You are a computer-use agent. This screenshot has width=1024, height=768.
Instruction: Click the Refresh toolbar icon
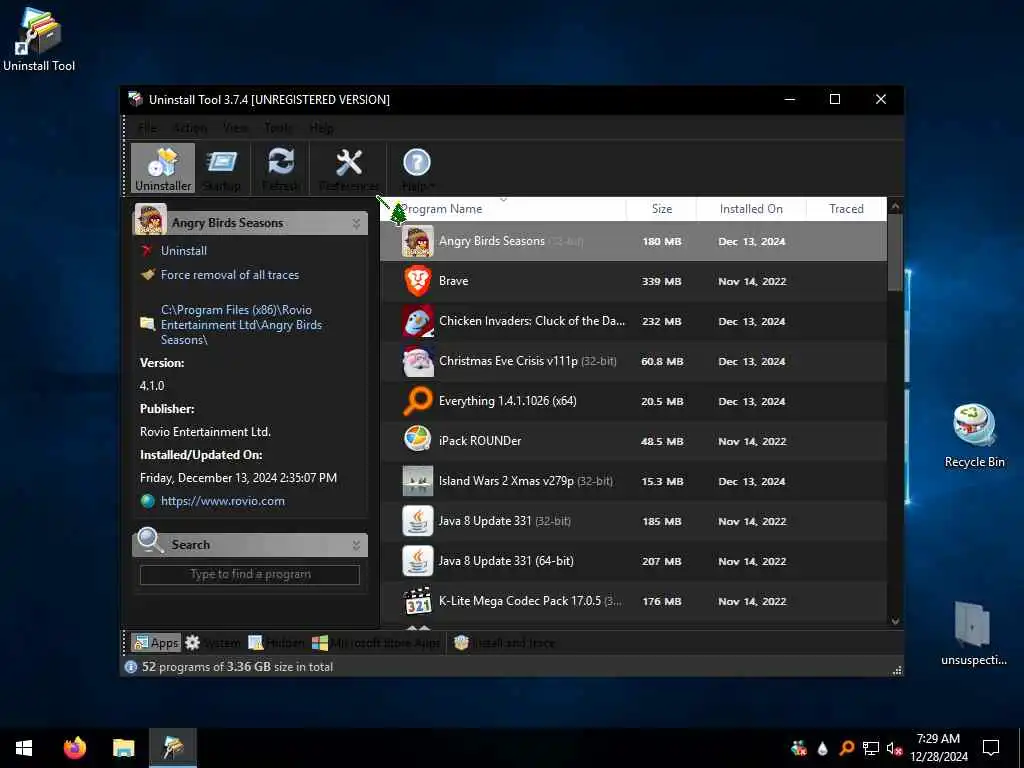(281, 168)
